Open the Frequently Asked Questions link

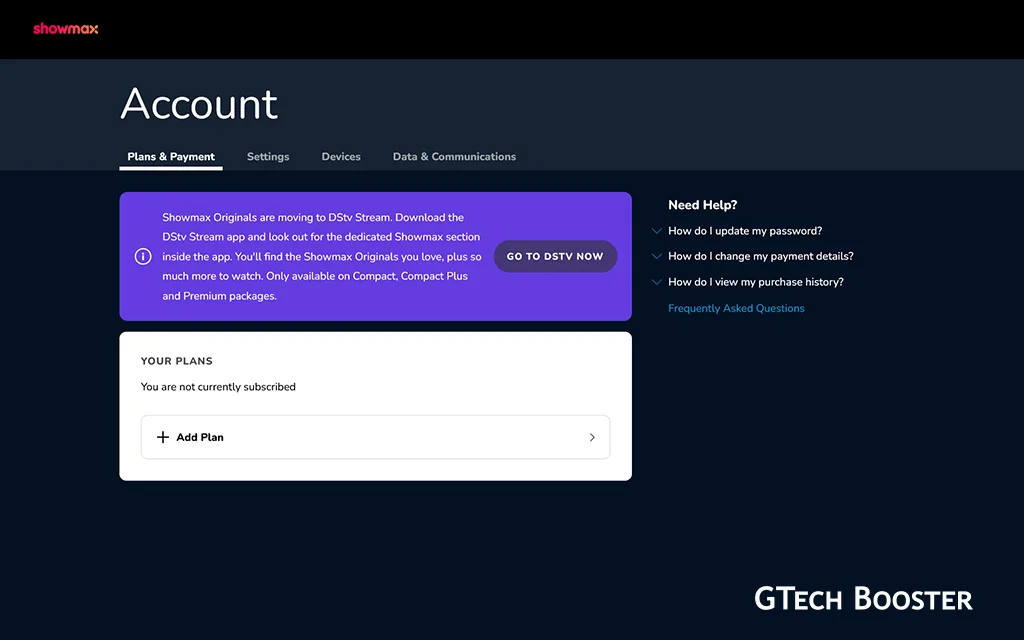(x=736, y=308)
